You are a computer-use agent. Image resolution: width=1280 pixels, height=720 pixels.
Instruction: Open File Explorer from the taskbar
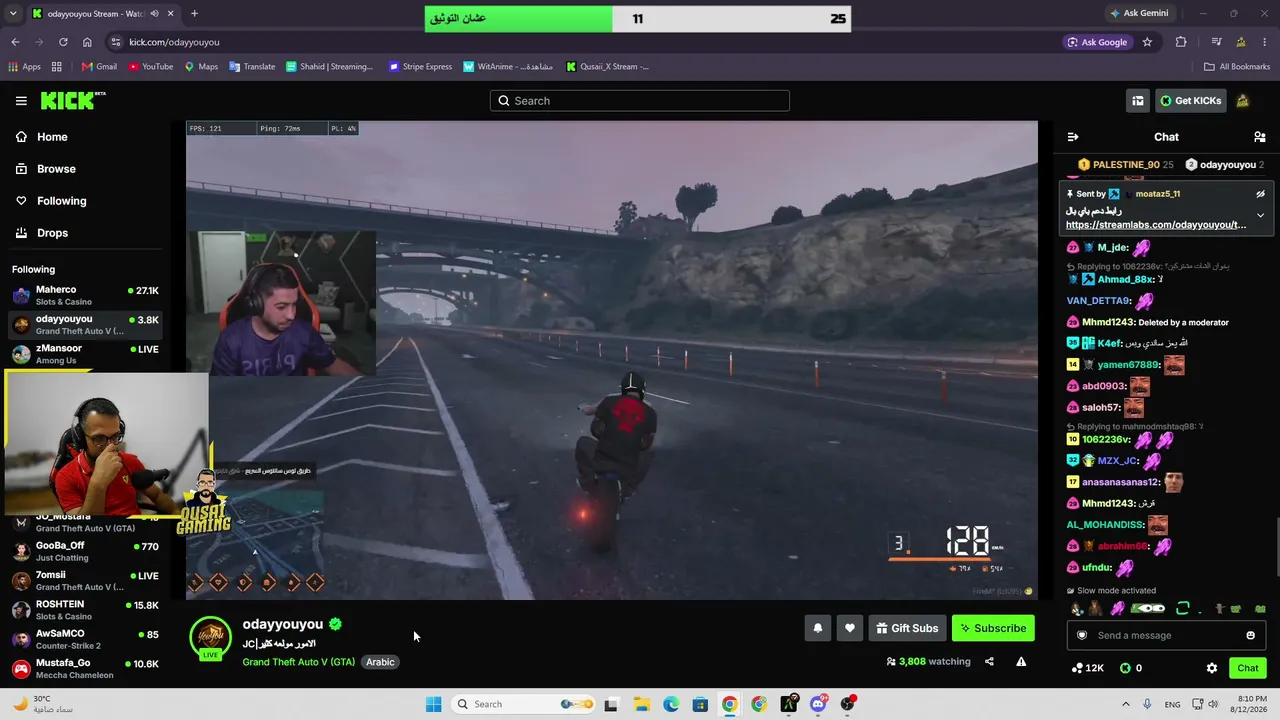[641, 704]
